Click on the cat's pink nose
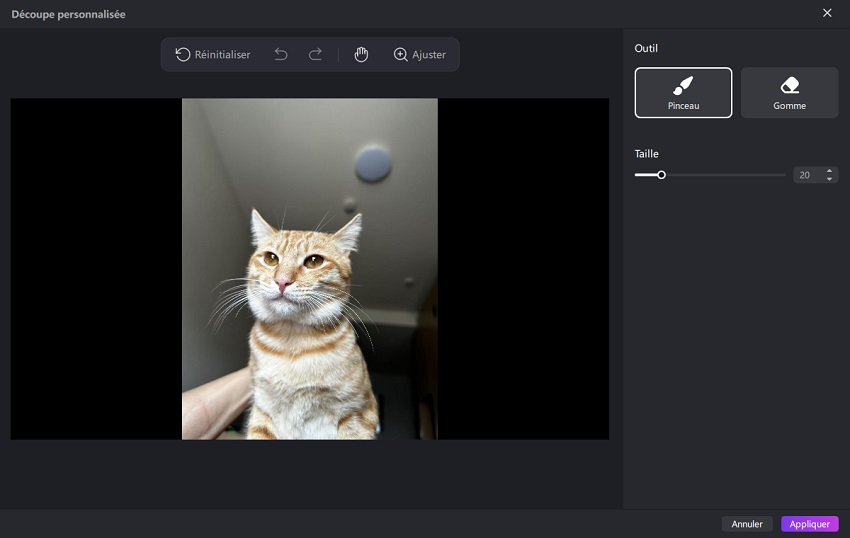 (285, 286)
